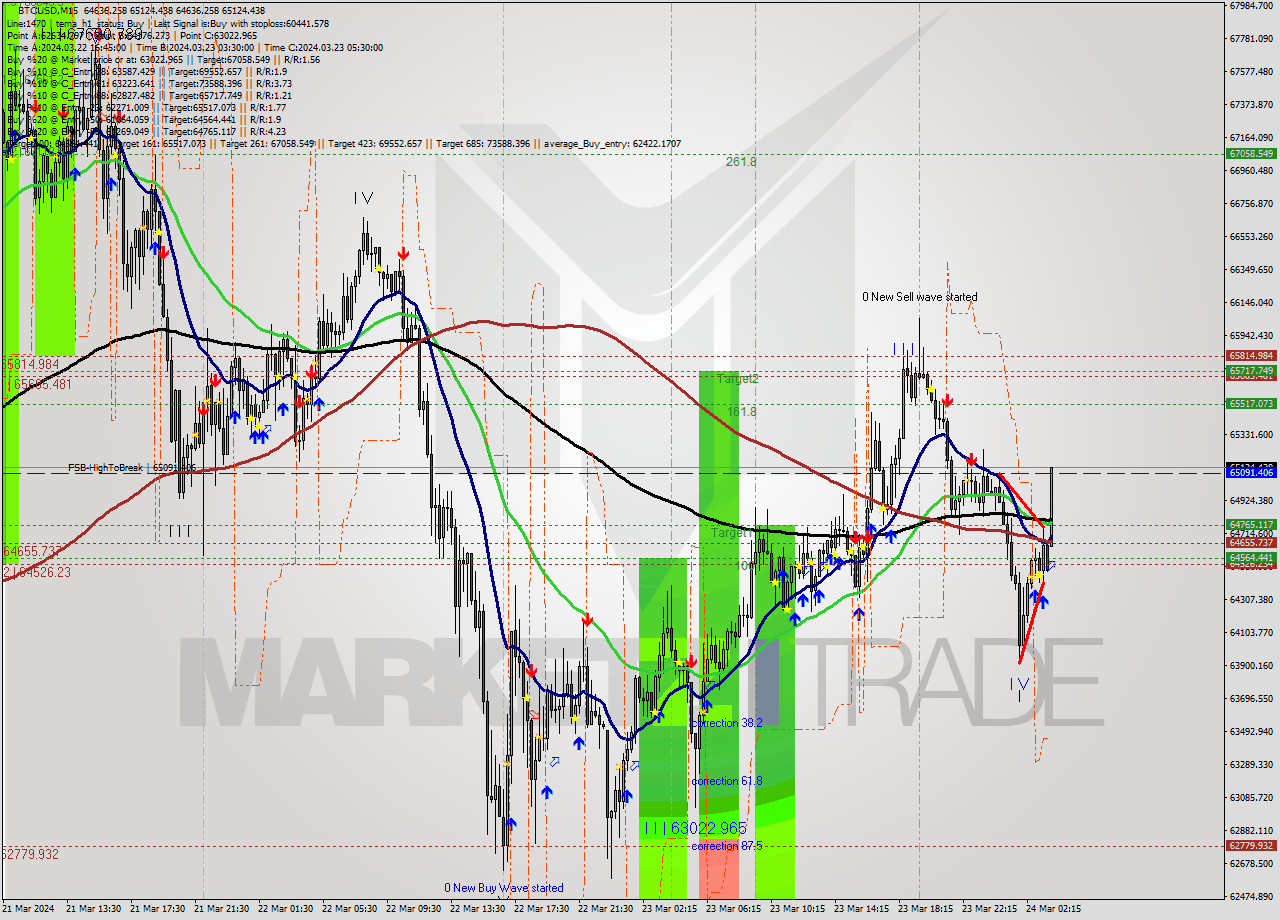Click the 'average_Buy_entry: 62422.1707' text

pos(613,144)
